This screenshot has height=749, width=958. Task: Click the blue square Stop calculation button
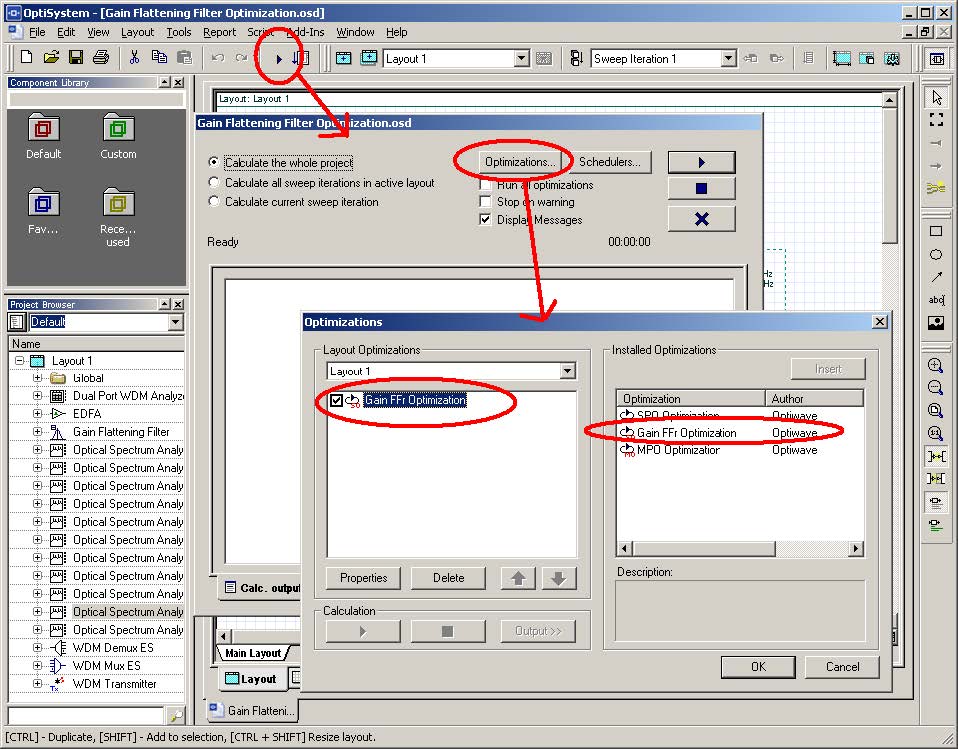click(701, 189)
